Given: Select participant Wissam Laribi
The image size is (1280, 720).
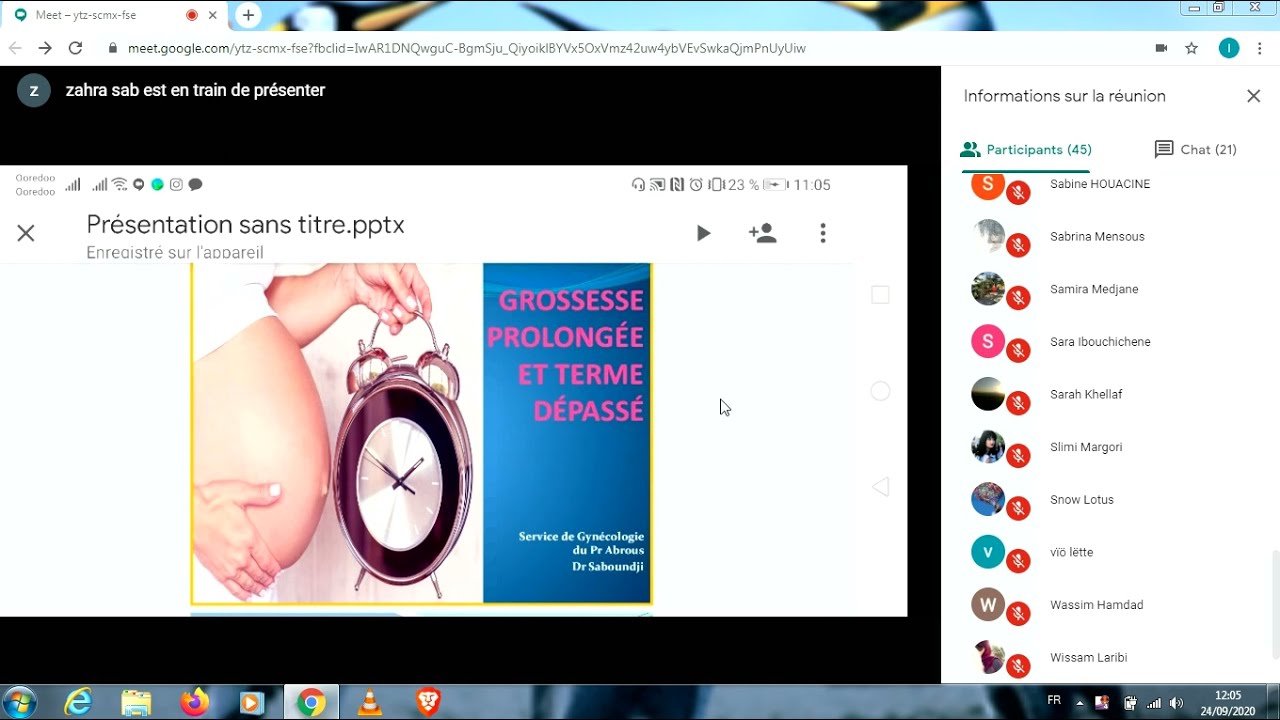Looking at the screenshot, I should point(1089,658).
